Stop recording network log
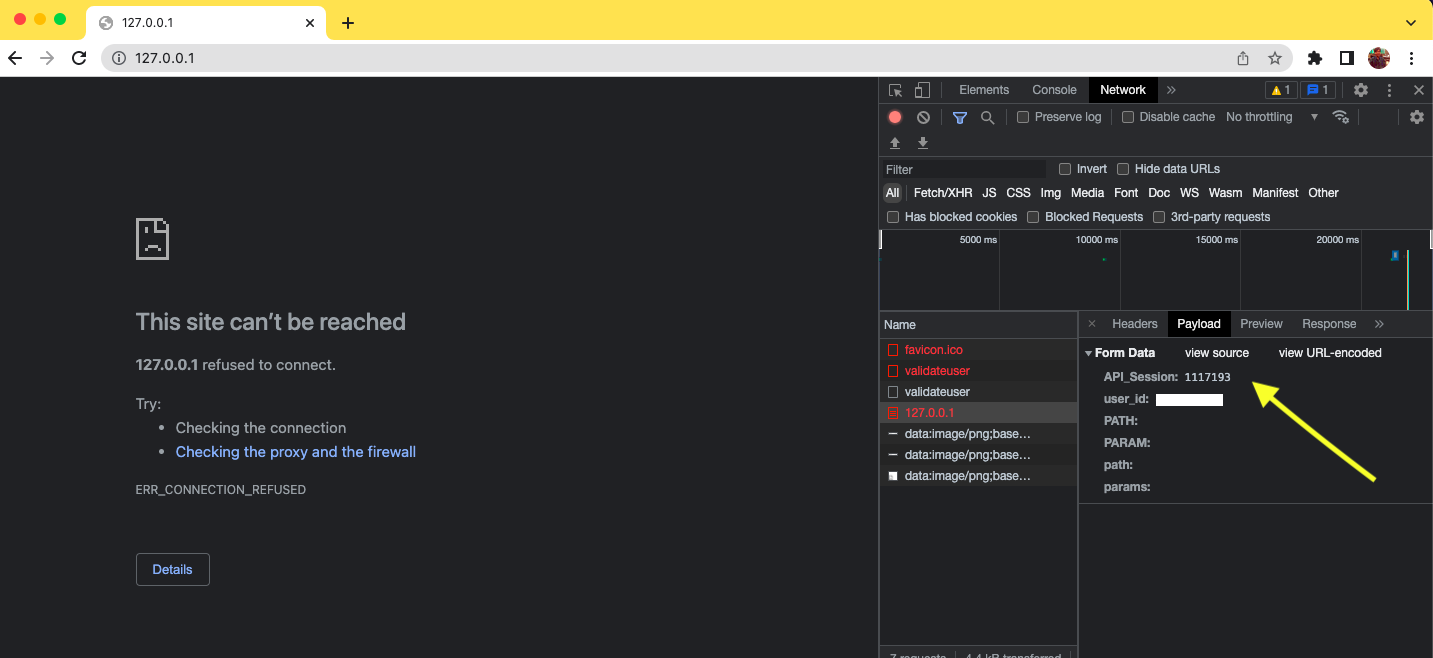Screen dimensions: 1433x658 [x=895, y=117]
